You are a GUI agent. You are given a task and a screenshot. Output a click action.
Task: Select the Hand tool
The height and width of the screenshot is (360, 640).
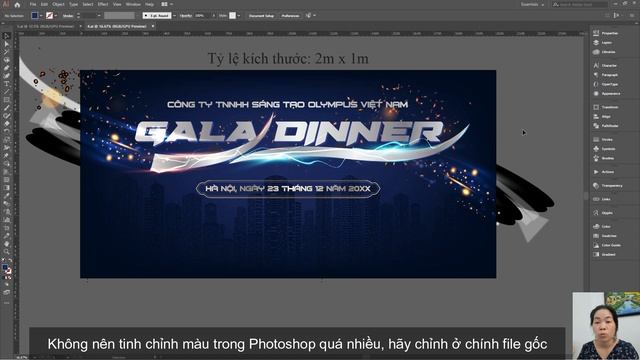pos(6,244)
